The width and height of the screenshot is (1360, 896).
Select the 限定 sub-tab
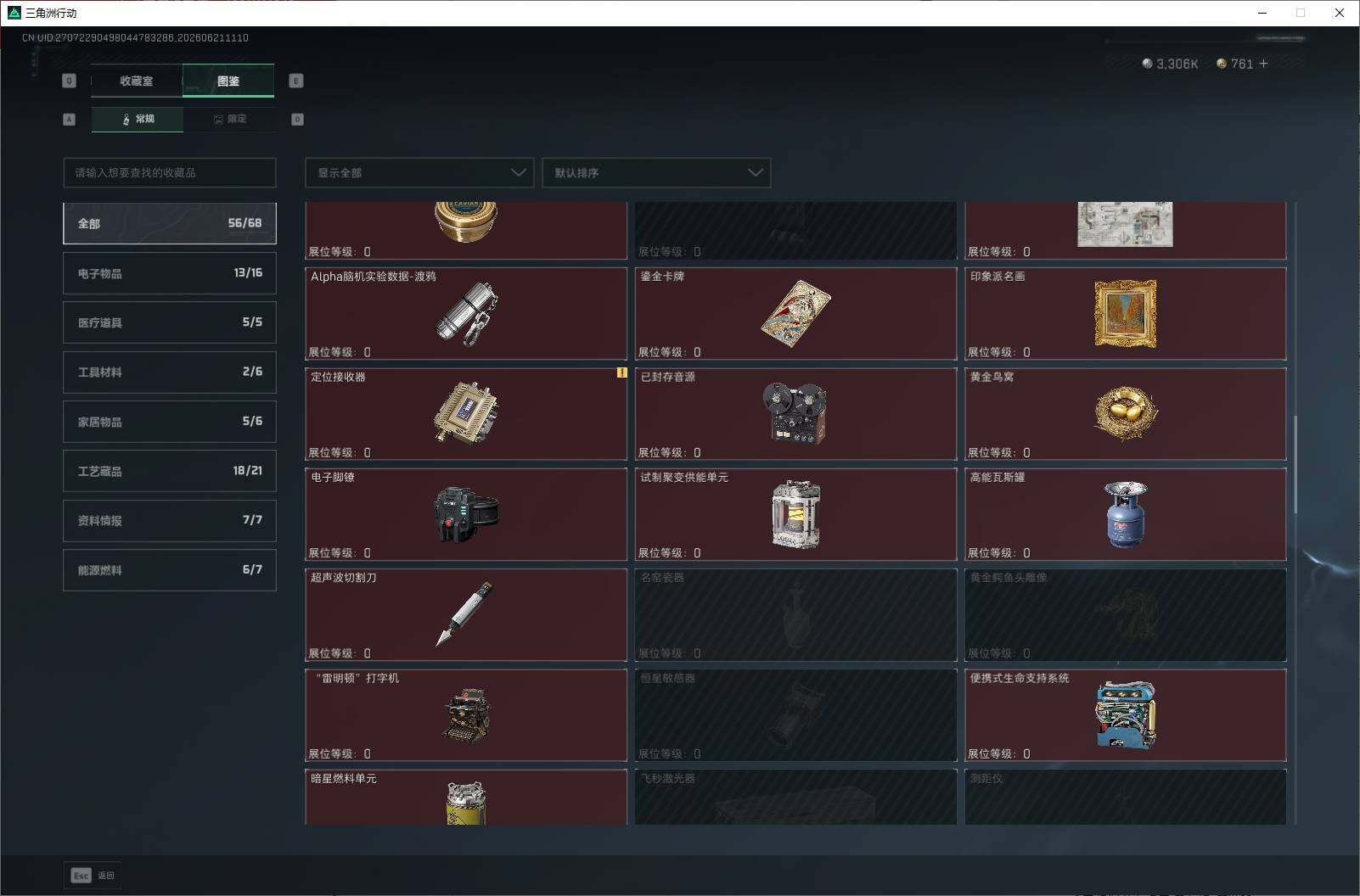[229, 120]
